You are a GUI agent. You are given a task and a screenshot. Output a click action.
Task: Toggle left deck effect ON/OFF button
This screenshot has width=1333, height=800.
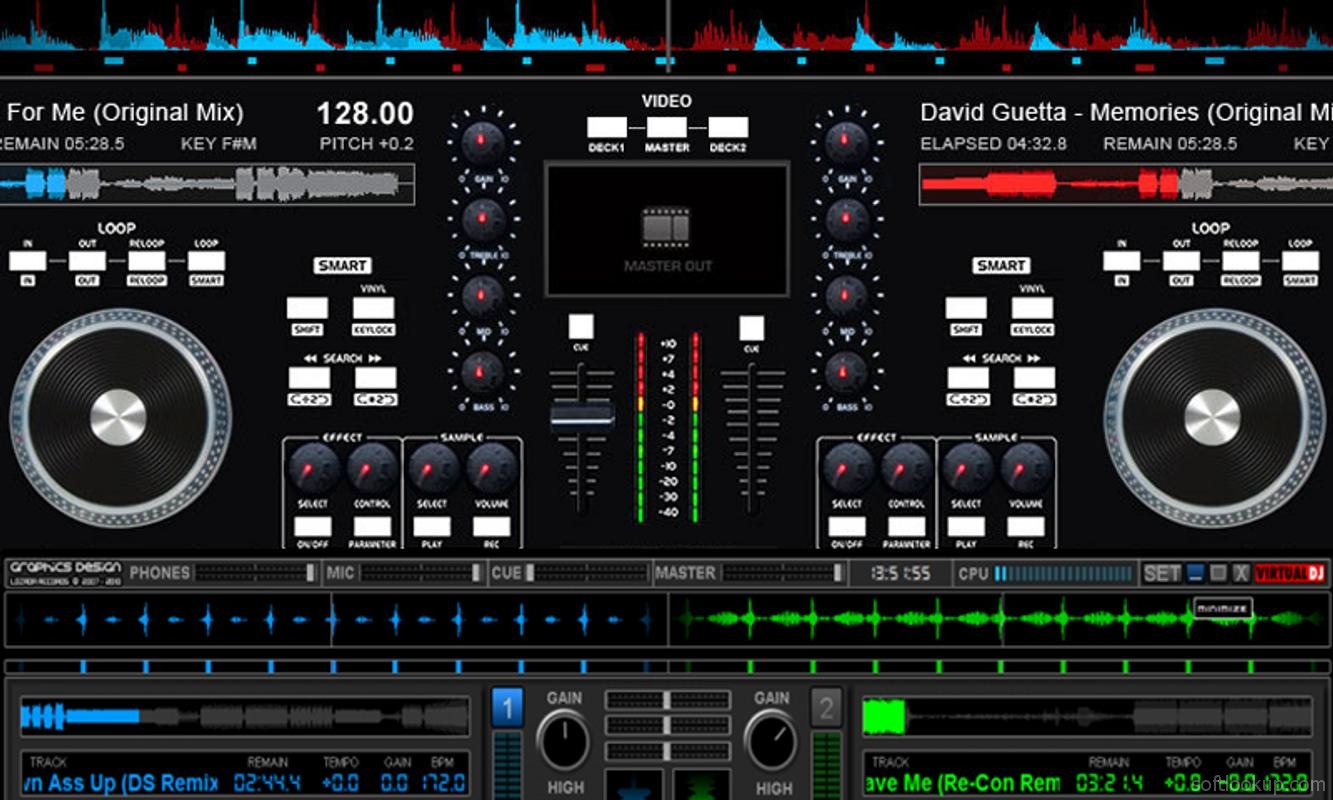[x=313, y=526]
